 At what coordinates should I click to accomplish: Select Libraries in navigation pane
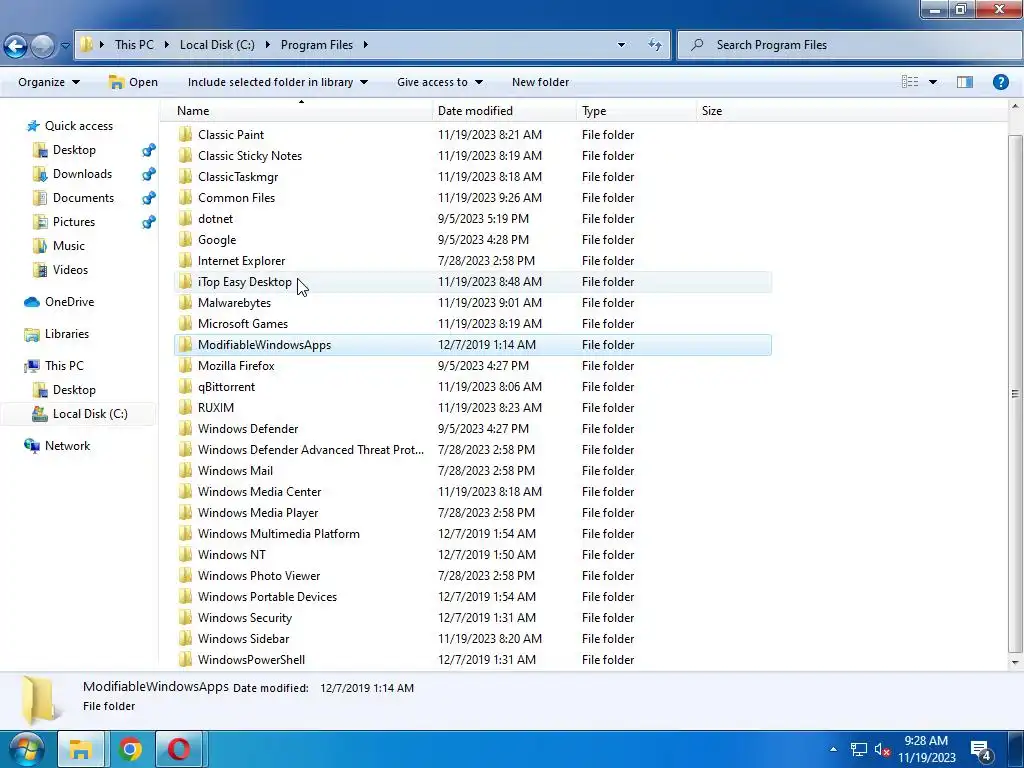[x=67, y=334]
